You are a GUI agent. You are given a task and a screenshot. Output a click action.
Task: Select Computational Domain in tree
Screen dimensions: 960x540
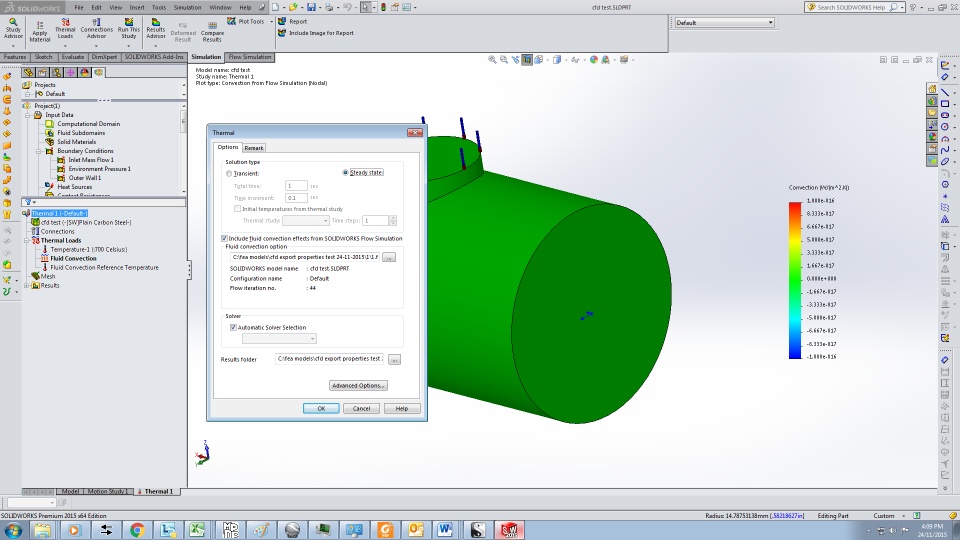pyautogui.click(x=83, y=124)
